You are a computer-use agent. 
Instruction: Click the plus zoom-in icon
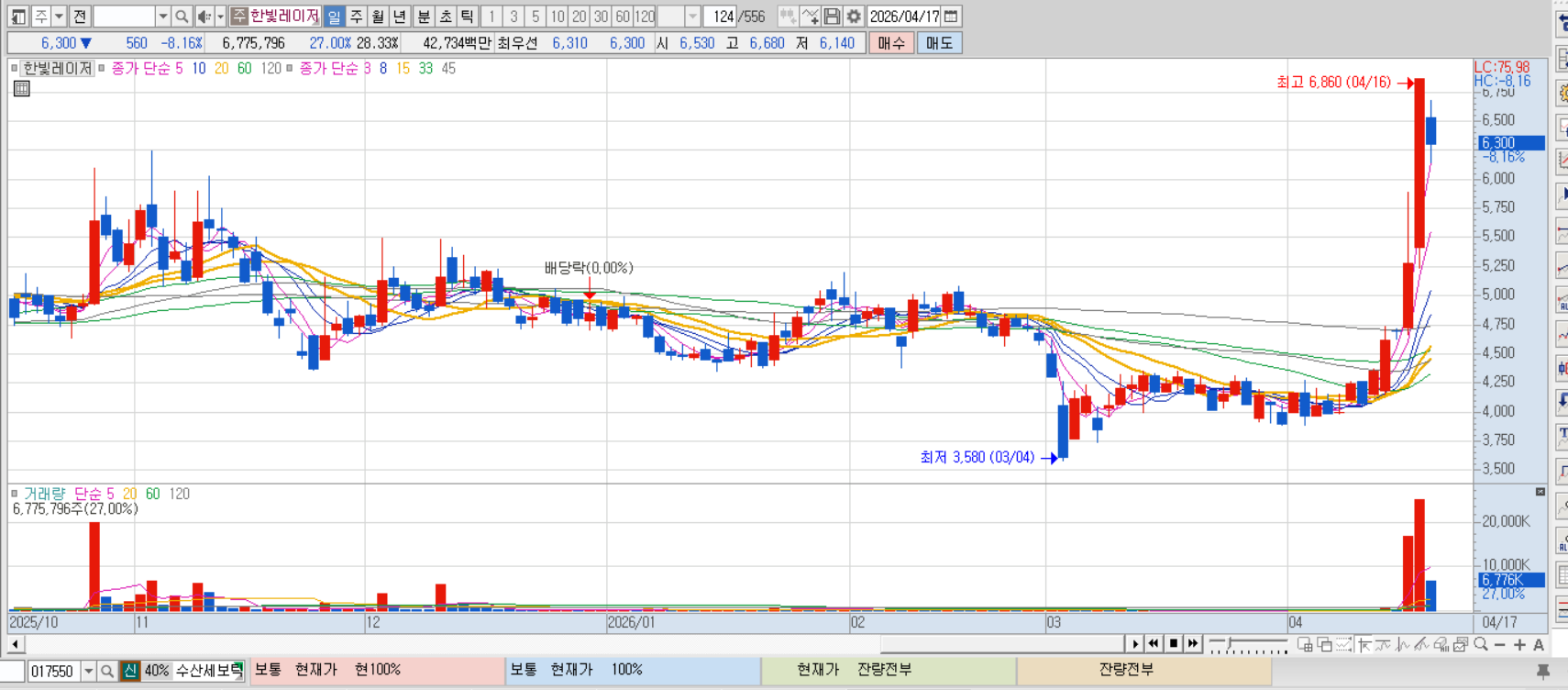(x=1519, y=645)
